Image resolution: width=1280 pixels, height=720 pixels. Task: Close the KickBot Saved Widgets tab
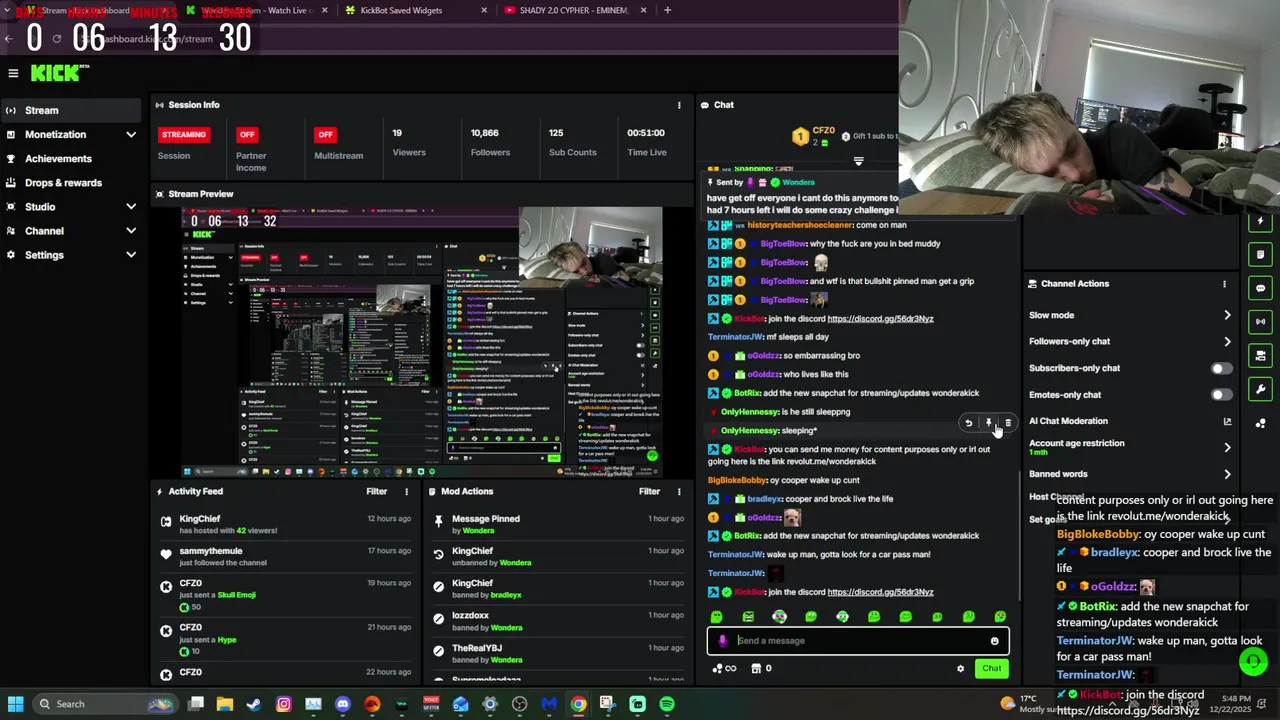click(484, 10)
